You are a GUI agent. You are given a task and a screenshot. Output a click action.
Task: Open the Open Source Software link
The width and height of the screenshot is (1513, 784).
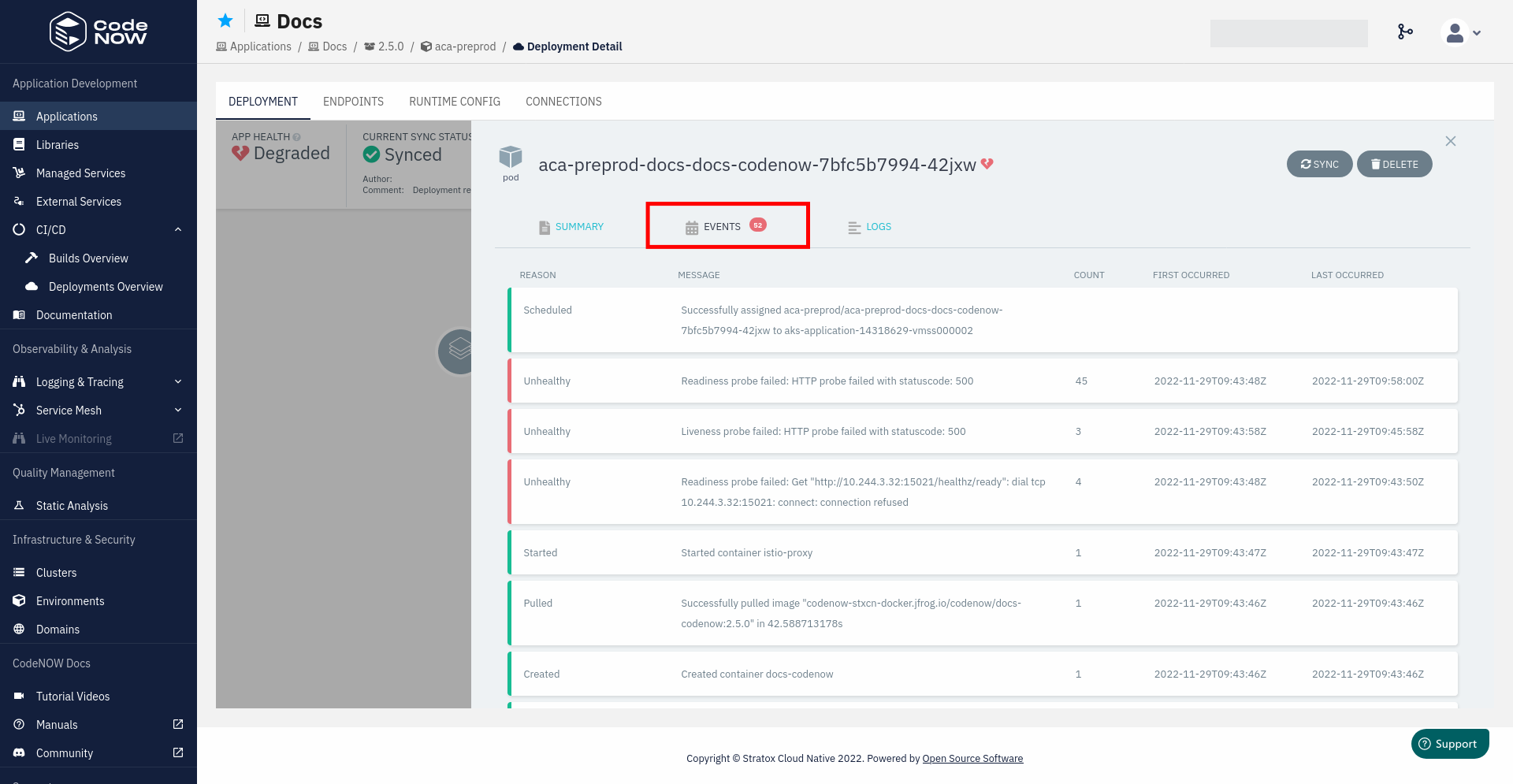click(972, 759)
